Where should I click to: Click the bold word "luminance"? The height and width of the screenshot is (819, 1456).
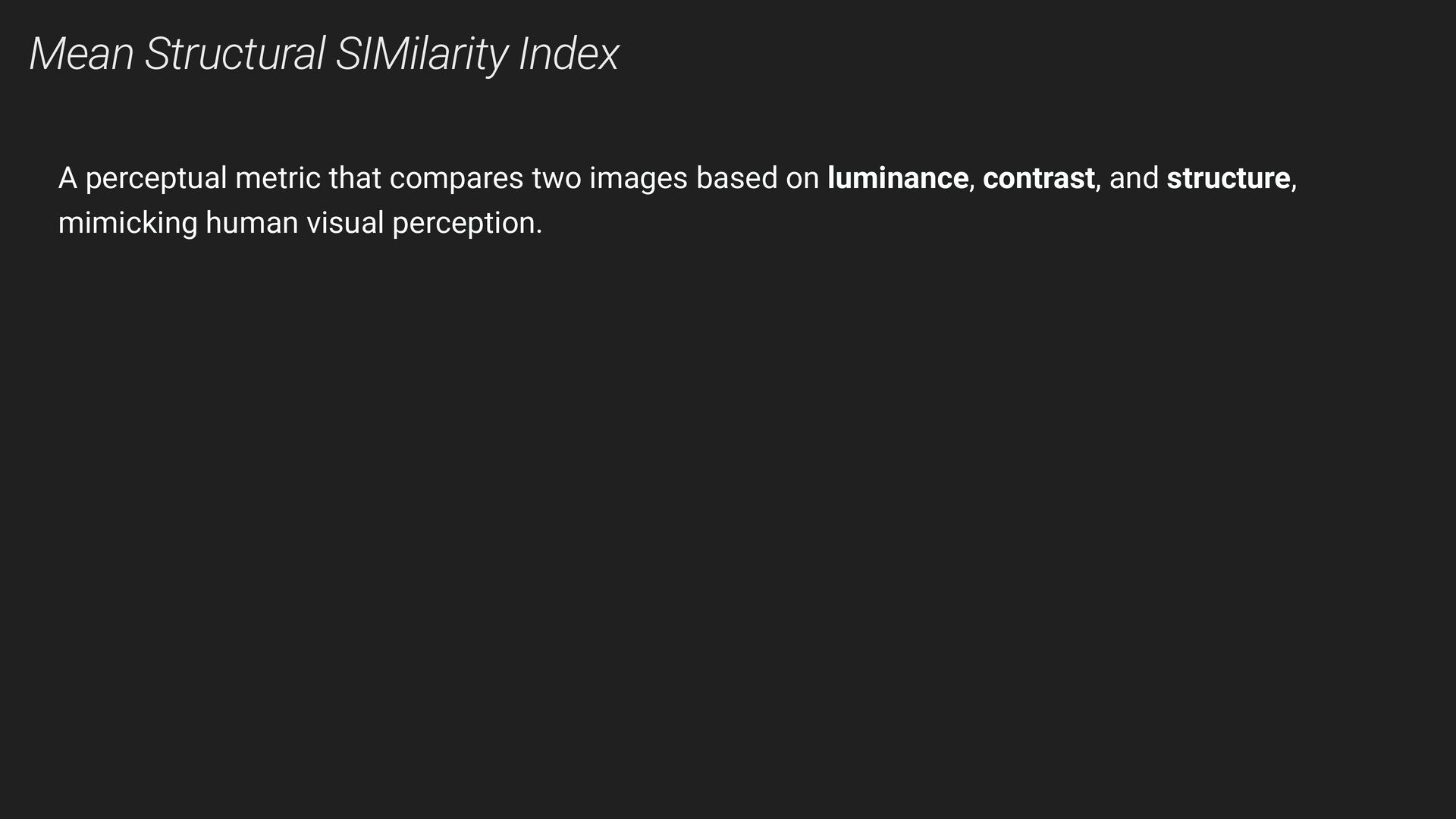pos(897,178)
